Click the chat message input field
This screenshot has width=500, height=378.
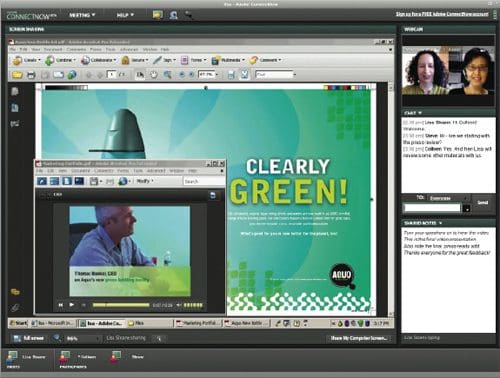point(432,208)
